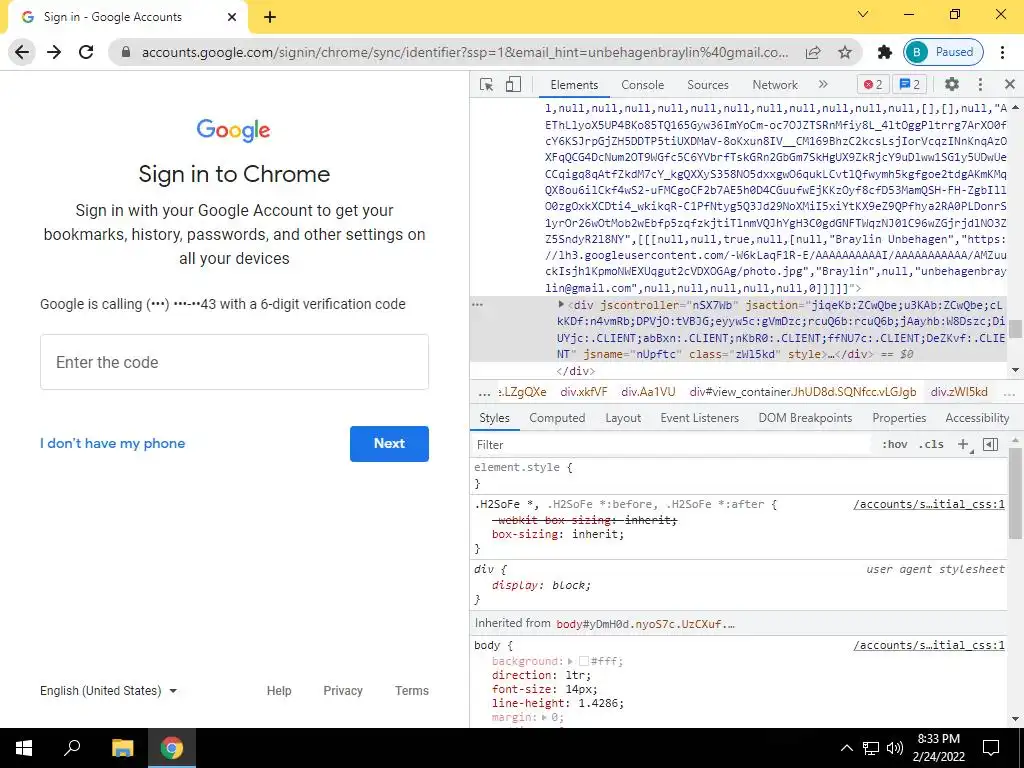Open the Windows Start menu
This screenshot has width=1024, height=768.
click(x=24, y=748)
